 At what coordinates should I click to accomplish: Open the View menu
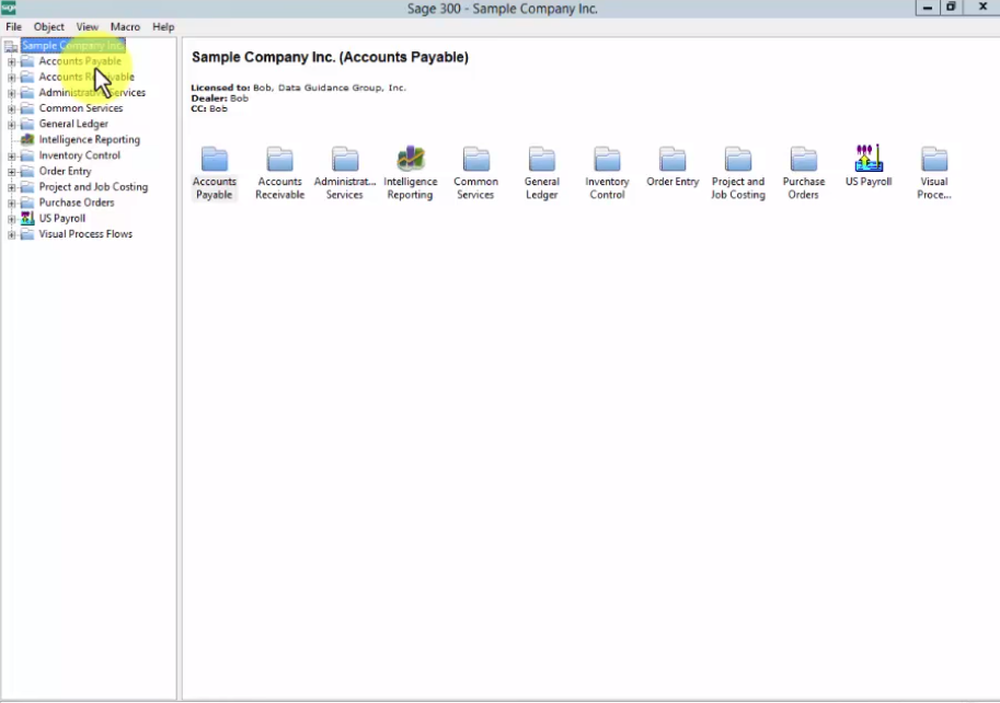click(x=87, y=27)
